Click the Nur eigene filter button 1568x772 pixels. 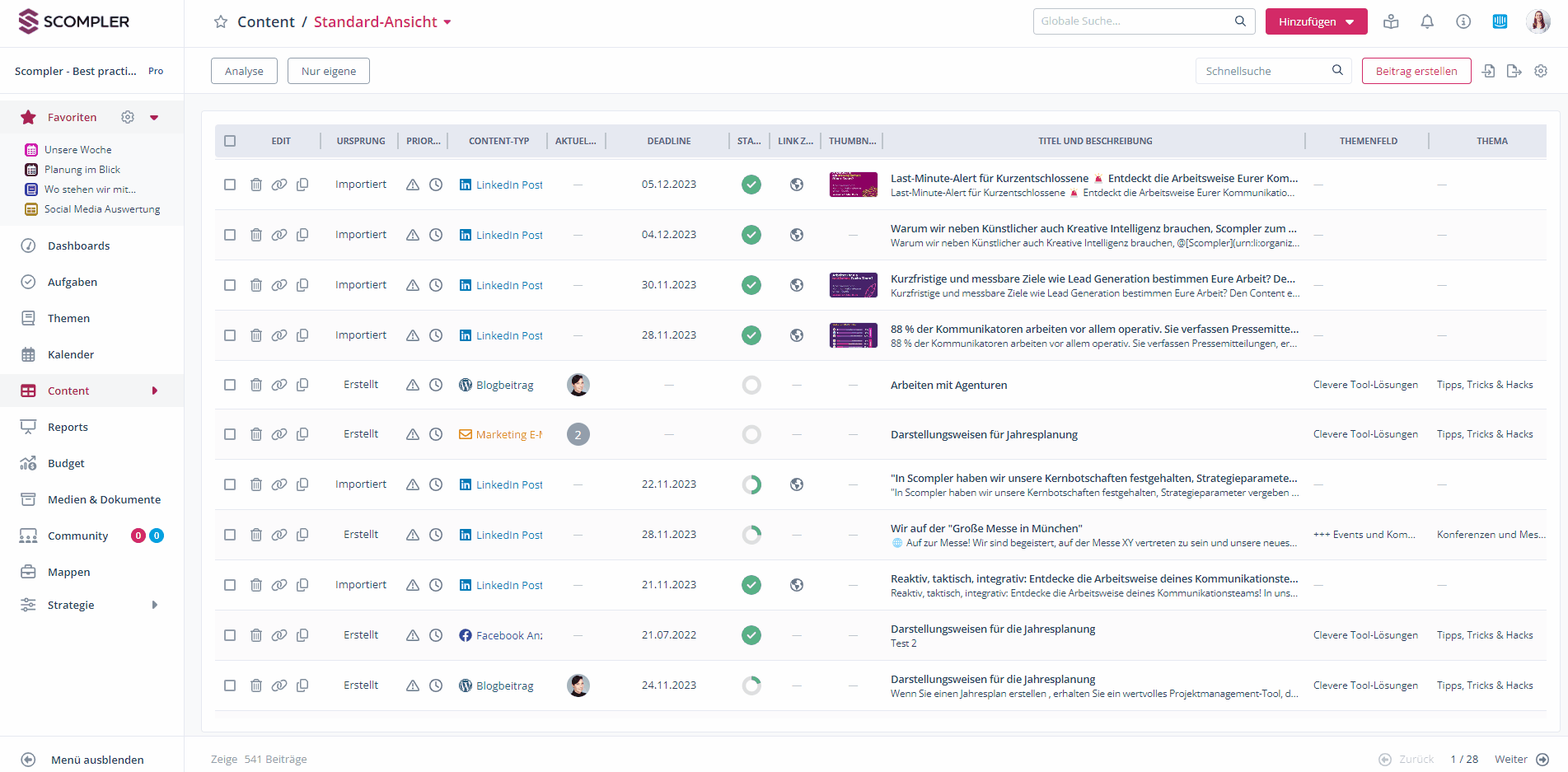coord(328,71)
